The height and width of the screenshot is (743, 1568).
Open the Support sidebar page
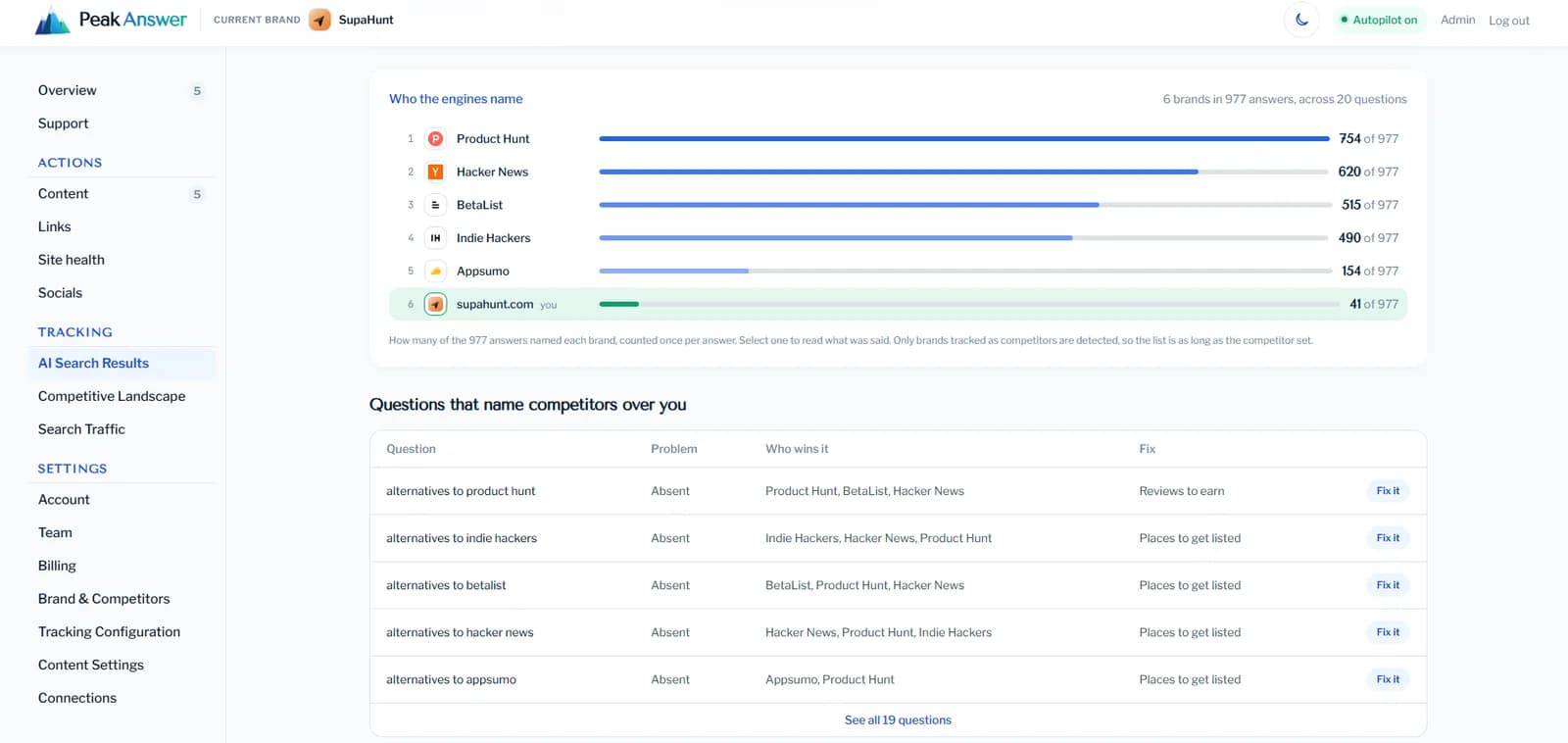64,124
